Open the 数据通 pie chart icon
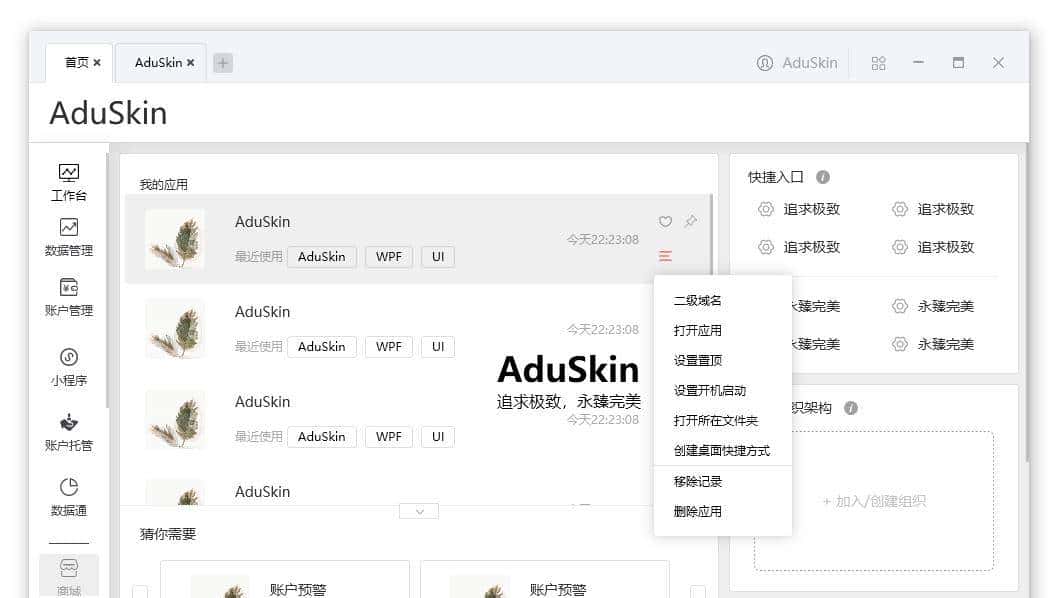Image resolution: width=1057 pixels, height=598 pixels. click(68, 488)
